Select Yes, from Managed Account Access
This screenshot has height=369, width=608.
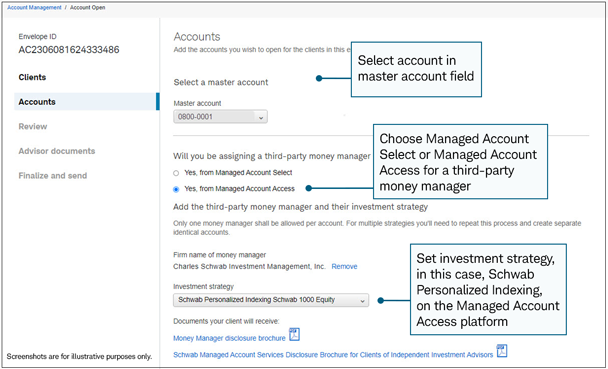pyautogui.click(x=176, y=189)
